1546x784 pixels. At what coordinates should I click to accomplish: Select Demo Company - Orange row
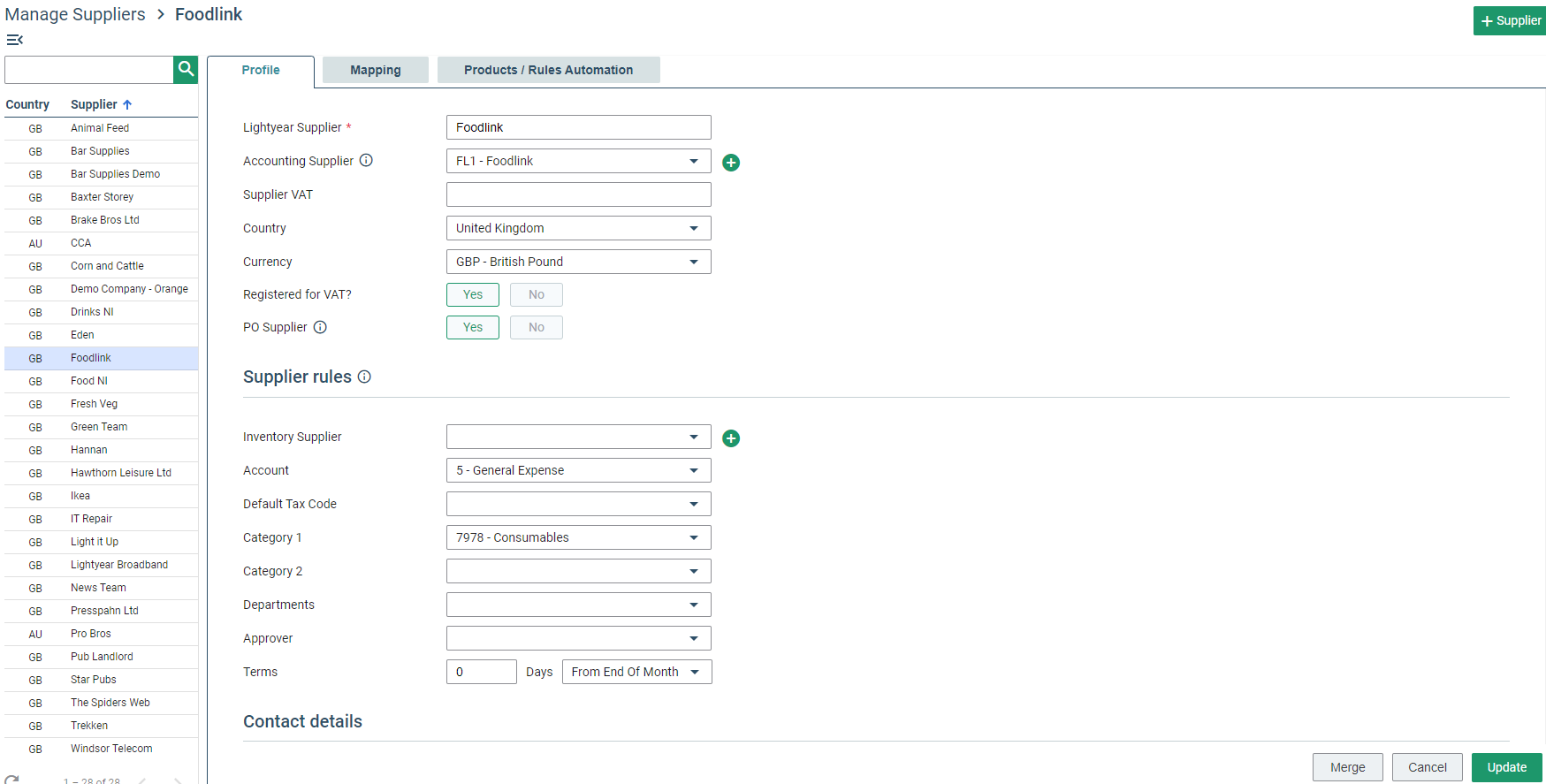click(102, 289)
